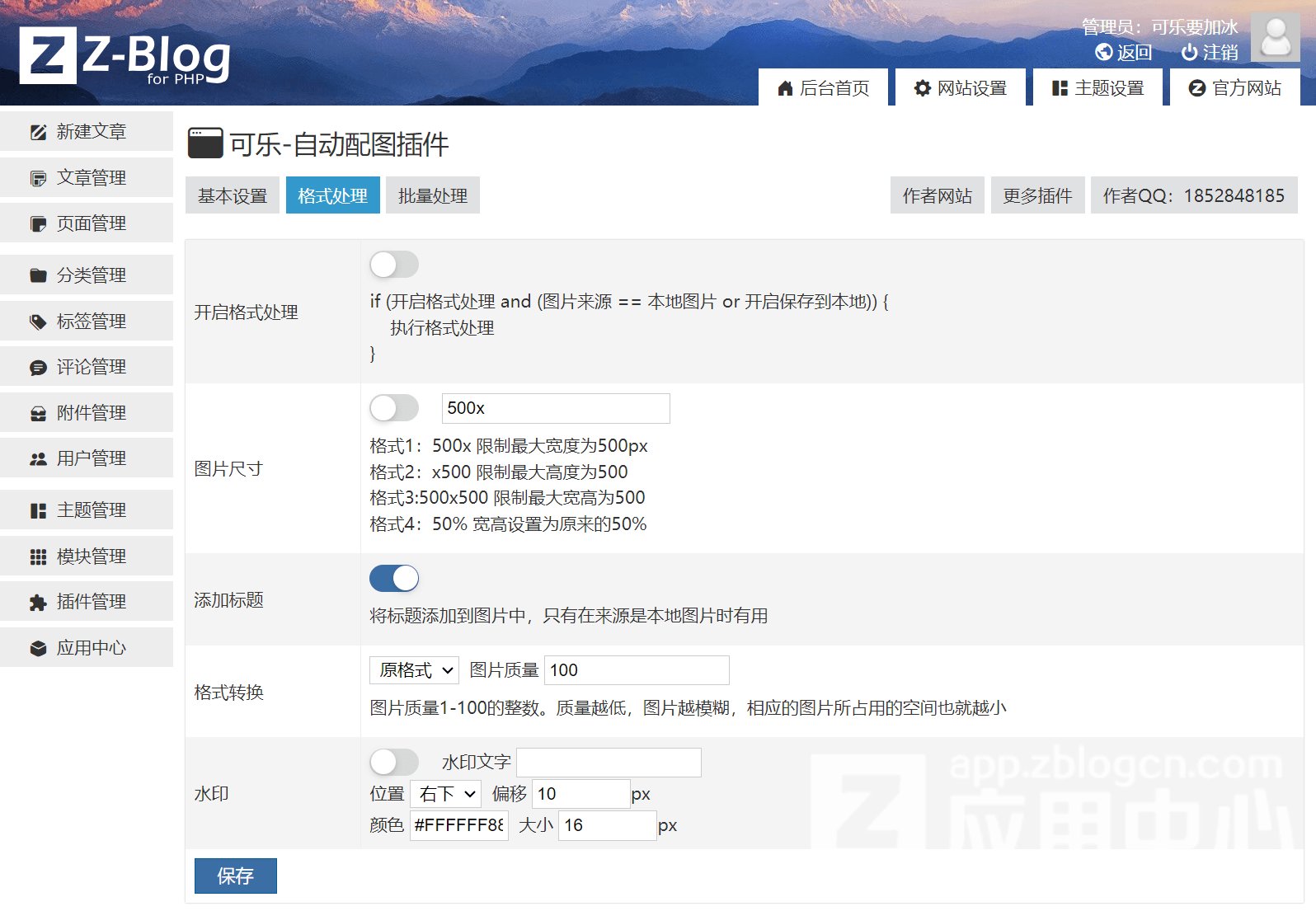Screen dimensions: 1316x911
Task: Click the 返回 globe icon
Action: [x=1104, y=52]
